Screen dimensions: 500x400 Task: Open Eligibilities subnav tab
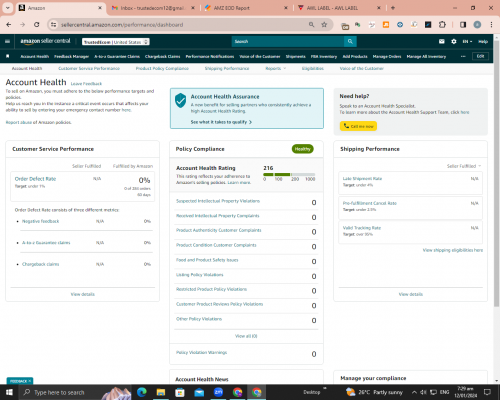pos(313,68)
